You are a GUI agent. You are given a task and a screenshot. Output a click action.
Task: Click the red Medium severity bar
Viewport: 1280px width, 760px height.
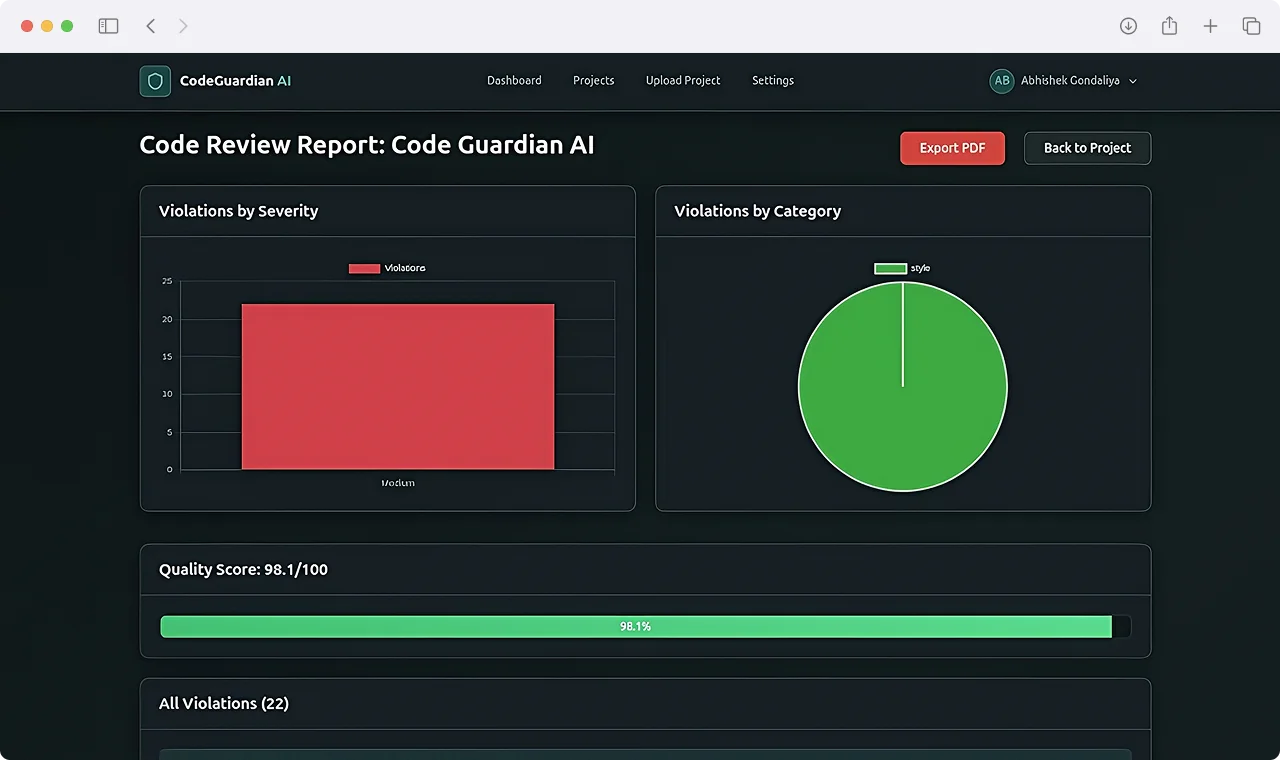click(x=398, y=386)
